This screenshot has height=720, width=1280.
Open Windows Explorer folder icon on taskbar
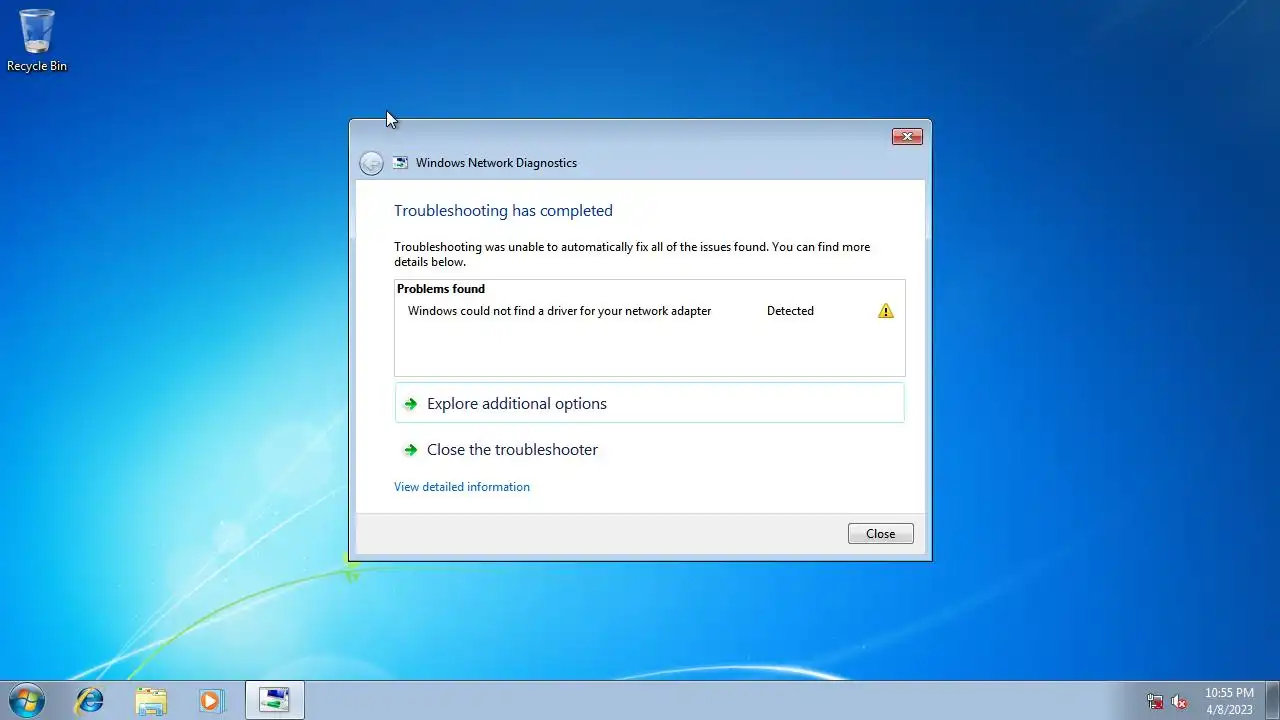click(x=151, y=700)
